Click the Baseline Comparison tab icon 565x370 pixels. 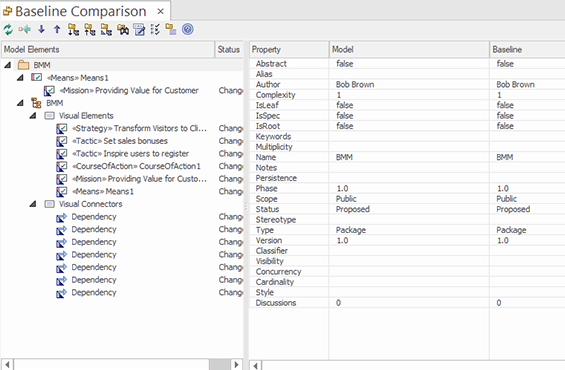click(7, 12)
